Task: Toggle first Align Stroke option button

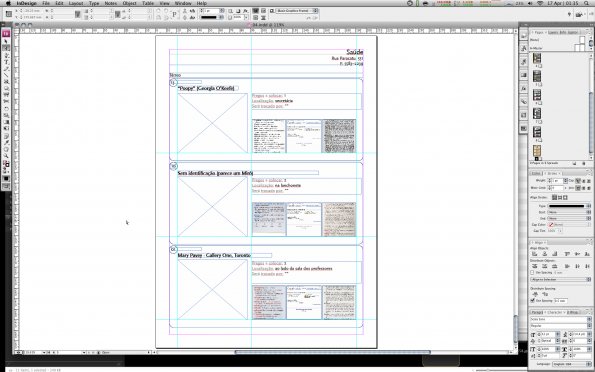Action: click(x=555, y=197)
